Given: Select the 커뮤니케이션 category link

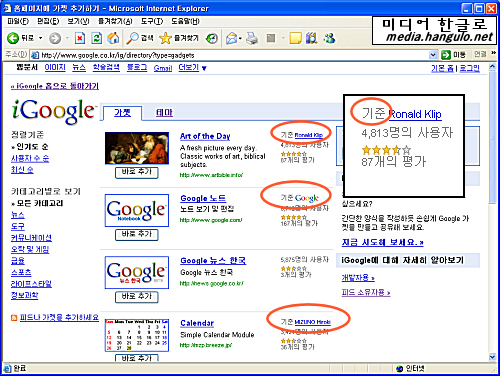Looking at the screenshot, I should (31, 238).
